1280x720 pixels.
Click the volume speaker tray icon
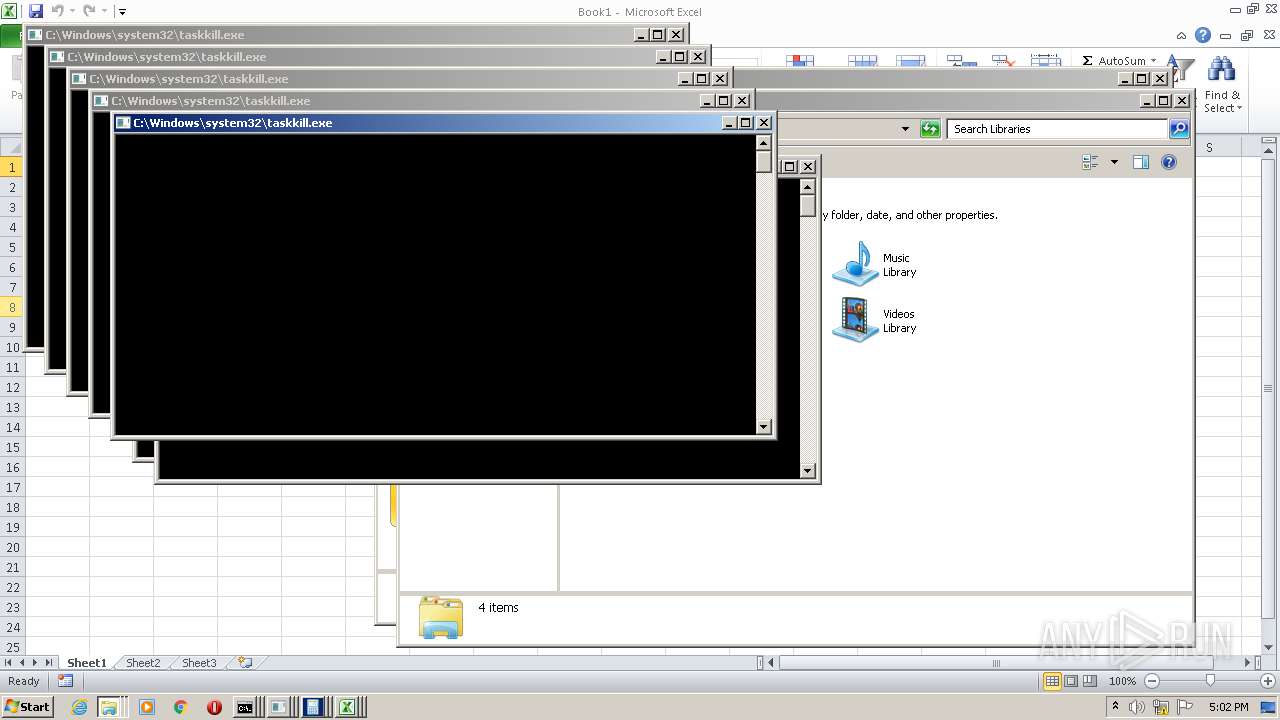pos(1138,707)
